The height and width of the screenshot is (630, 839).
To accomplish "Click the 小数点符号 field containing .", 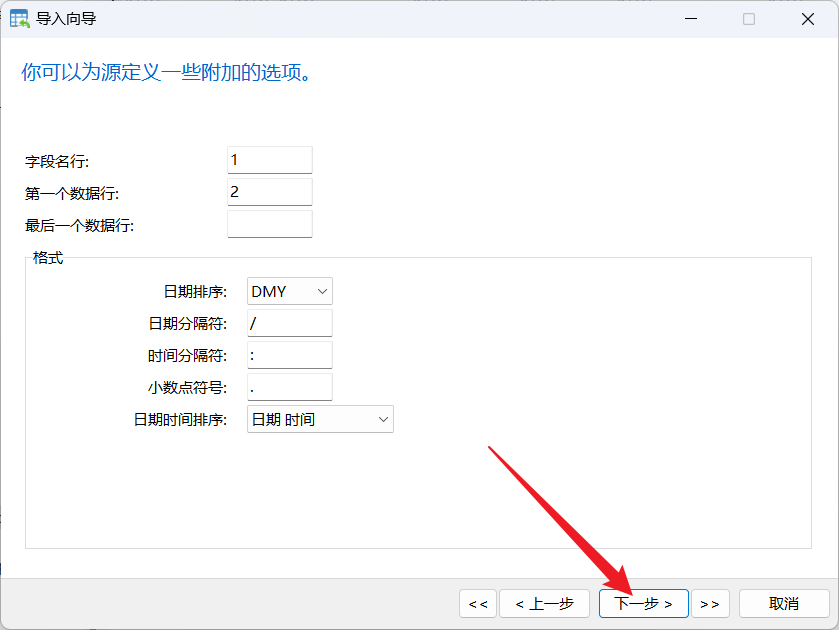I will pyautogui.click(x=289, y=387).
